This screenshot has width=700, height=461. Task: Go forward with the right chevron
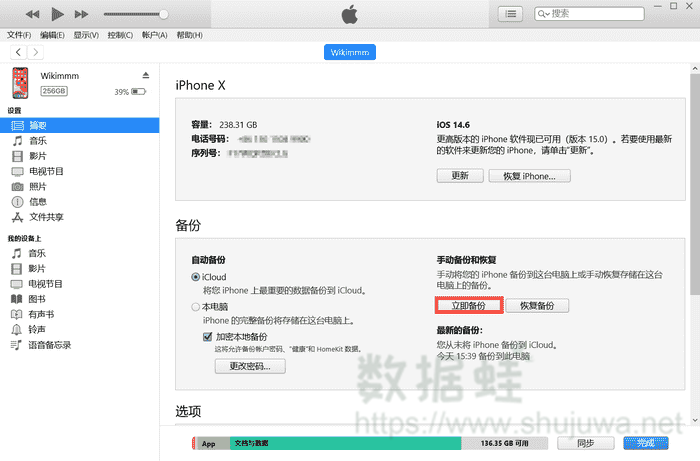click(x=36, y=52)
